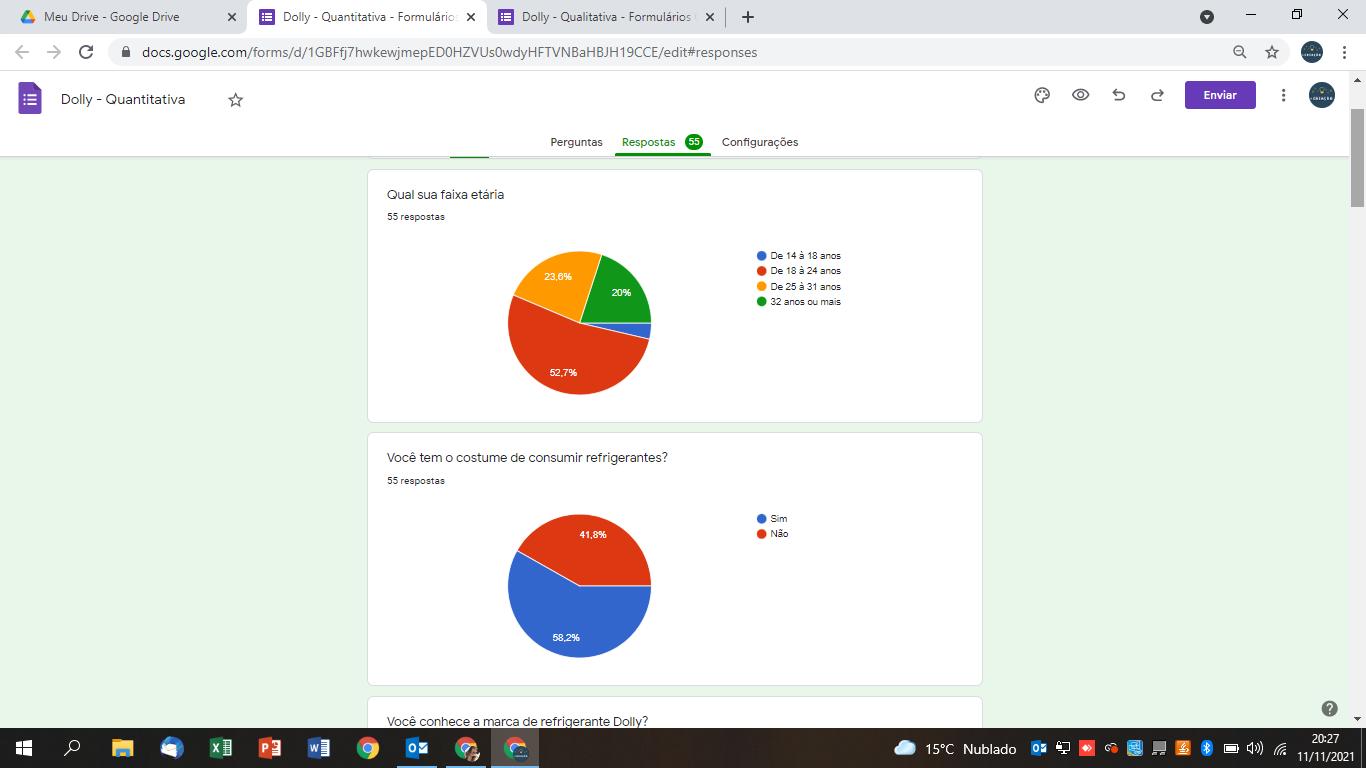Open File Explorer from the taskbar
Image resolution: width=1366 pixels, height=768 pixels.
pos(122,748)
